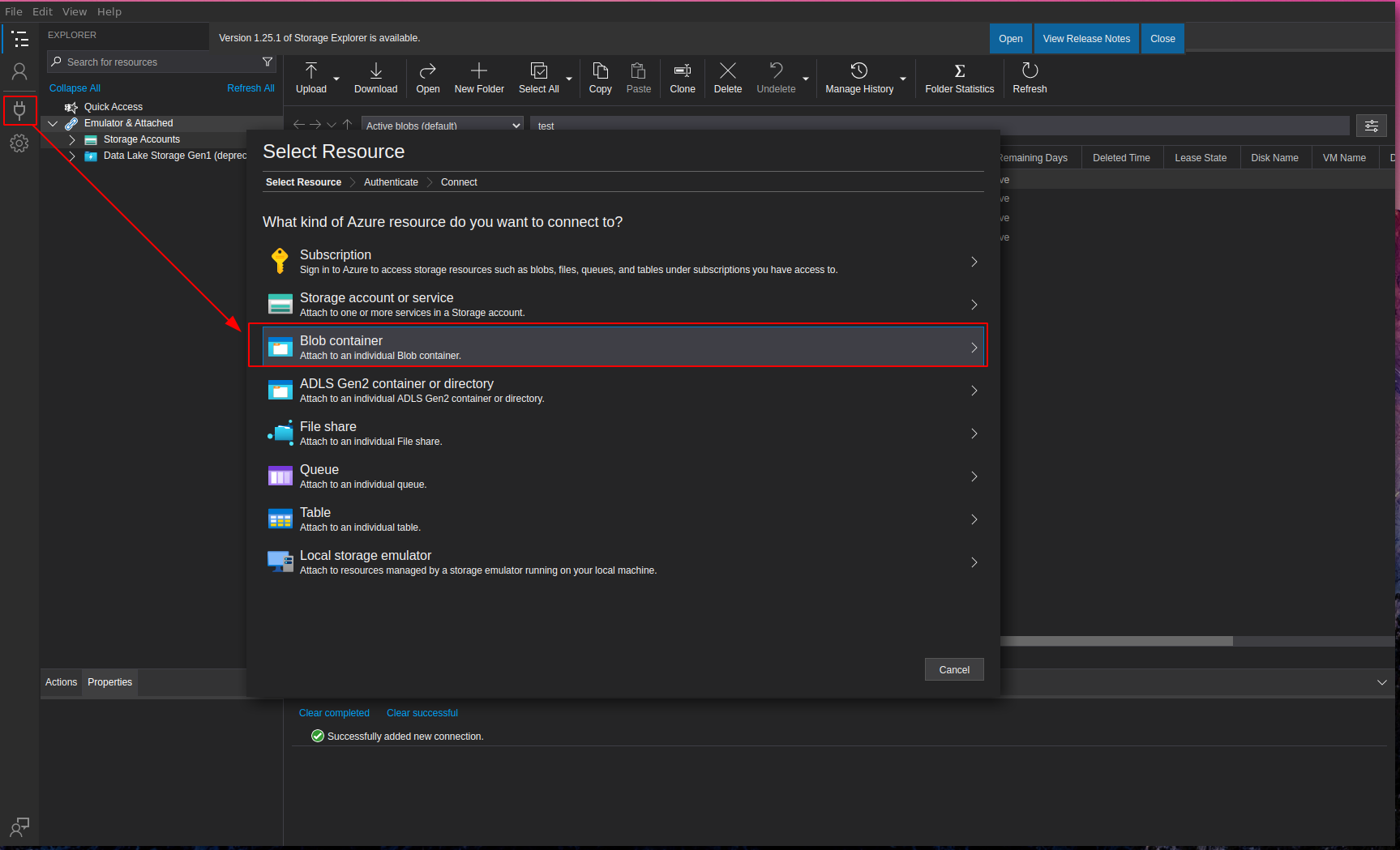Open the Active blobs (default) dropdown
The height and width of the screenshot is (850, 1400).
point(443,126)
